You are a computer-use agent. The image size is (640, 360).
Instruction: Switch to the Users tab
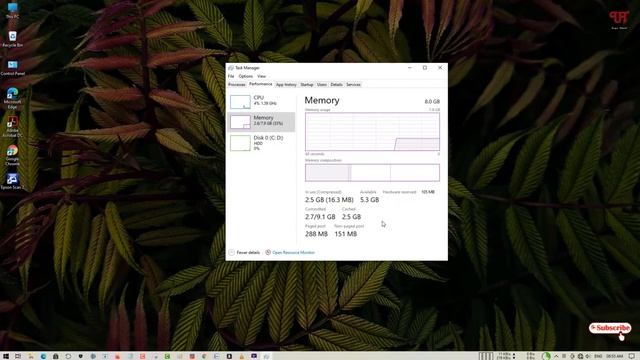click(x=322, y=84)
